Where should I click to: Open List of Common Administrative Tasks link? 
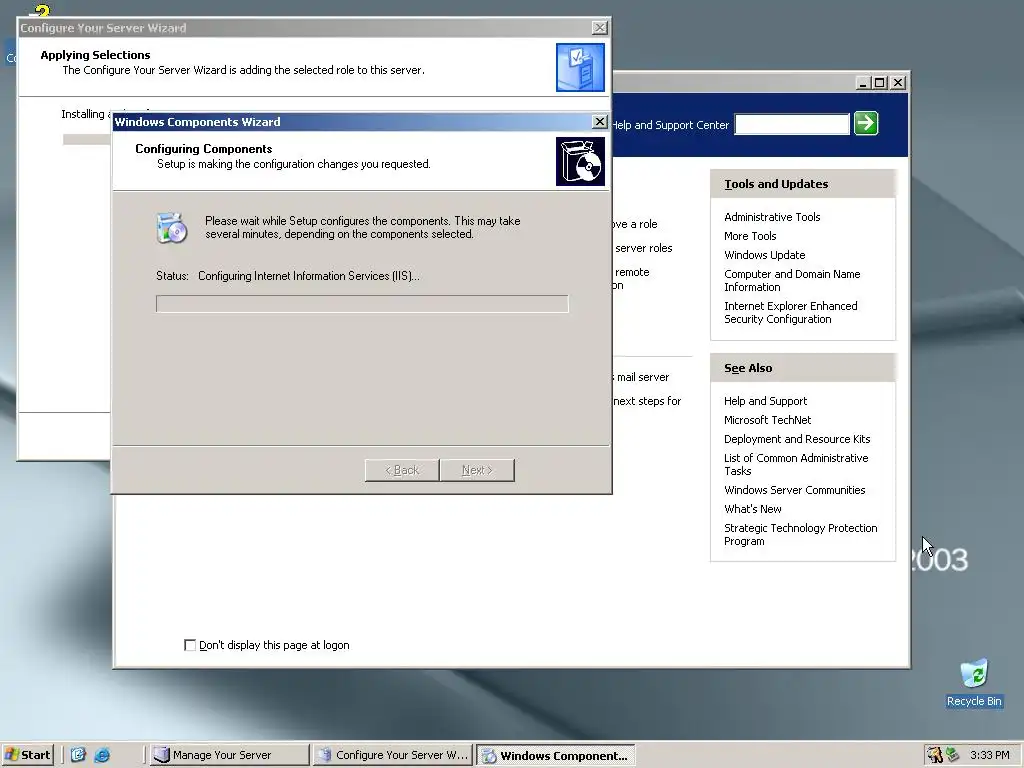tap(795, 464)
